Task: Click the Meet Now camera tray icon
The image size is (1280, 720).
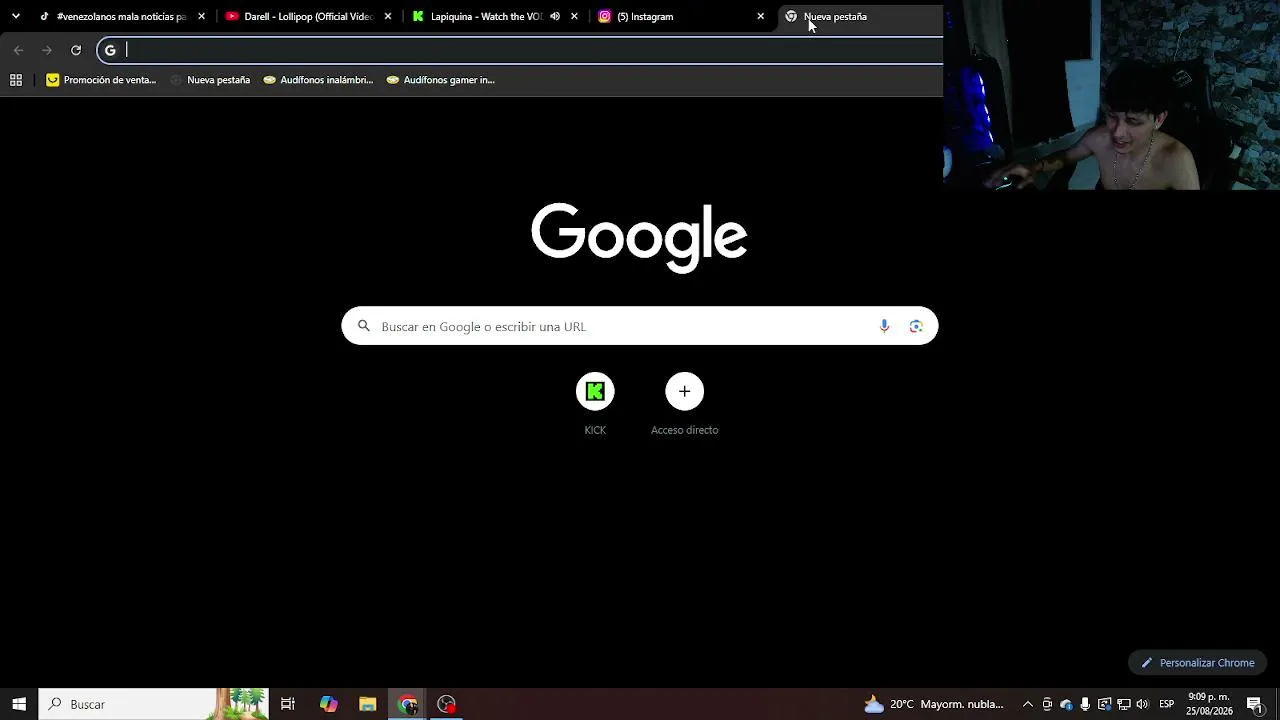Action: [x=1047, y=704]
